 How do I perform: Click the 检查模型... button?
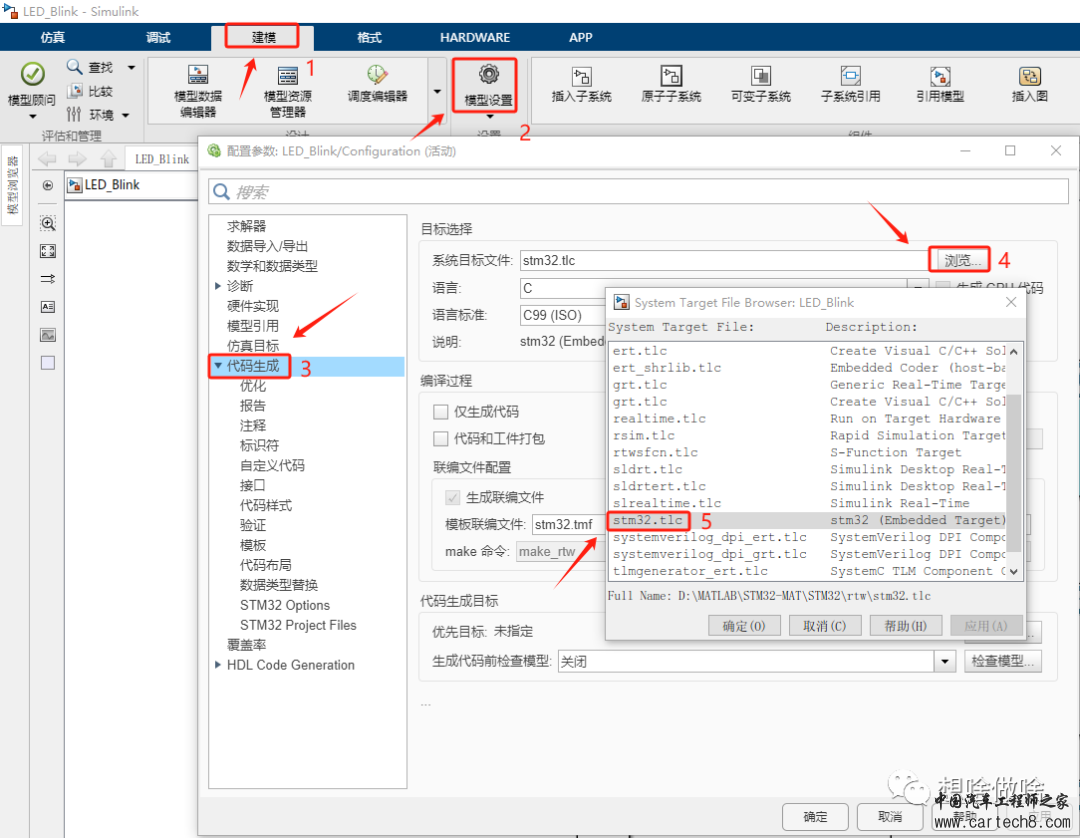pyautogui.click(x=1003, y=662)
